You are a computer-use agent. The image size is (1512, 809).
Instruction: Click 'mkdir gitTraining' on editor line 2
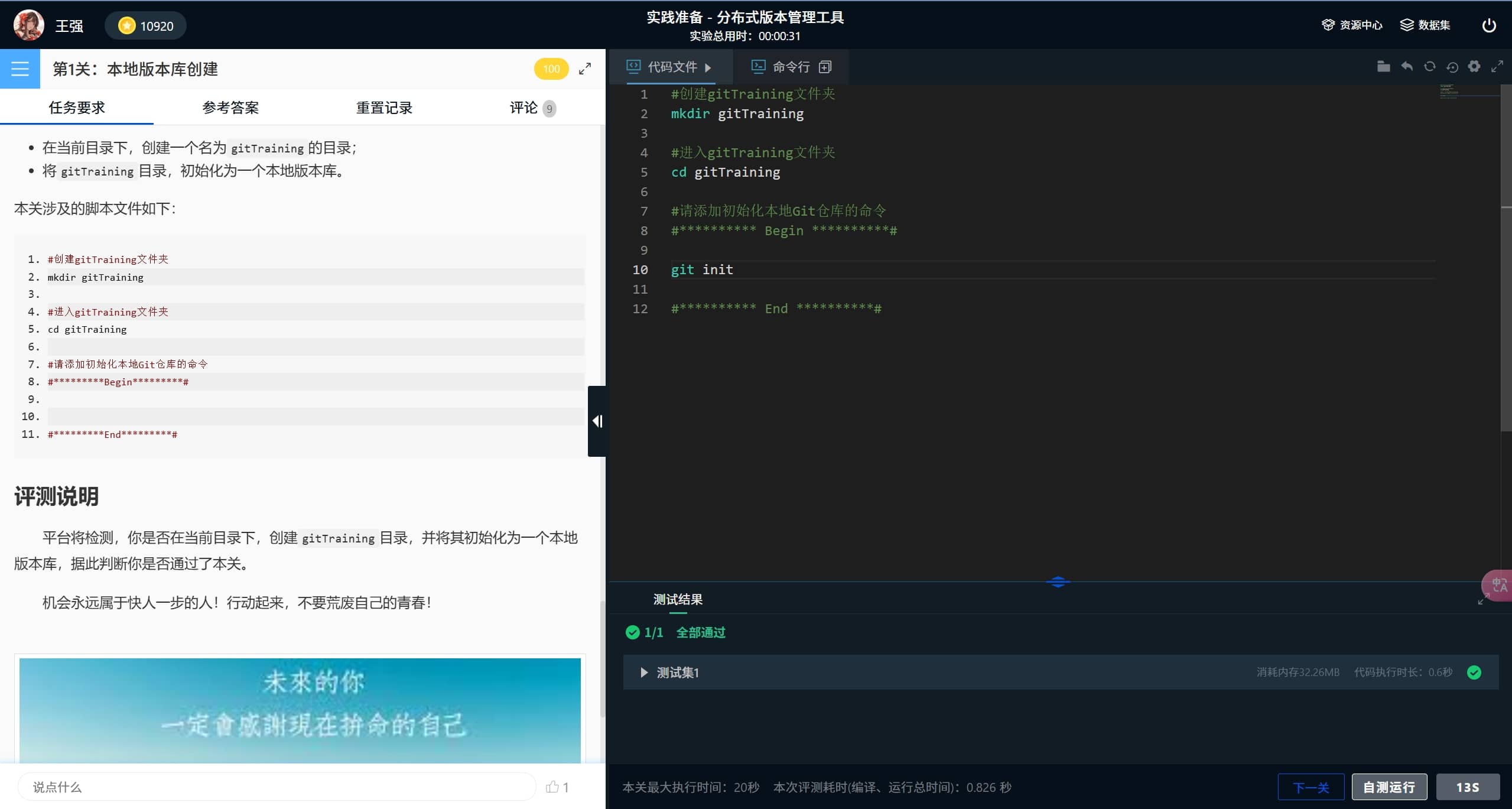737,113
